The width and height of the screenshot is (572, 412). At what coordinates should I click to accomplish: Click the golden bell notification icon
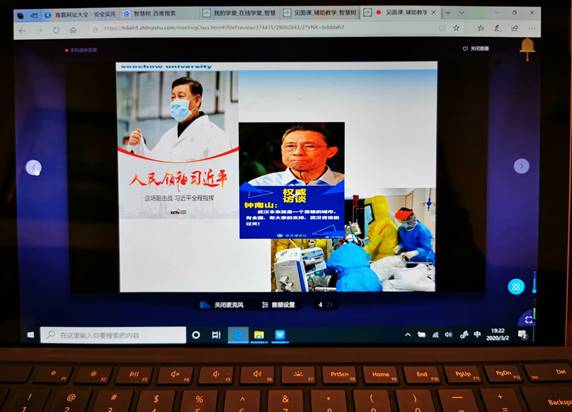[x=527, y=49]
